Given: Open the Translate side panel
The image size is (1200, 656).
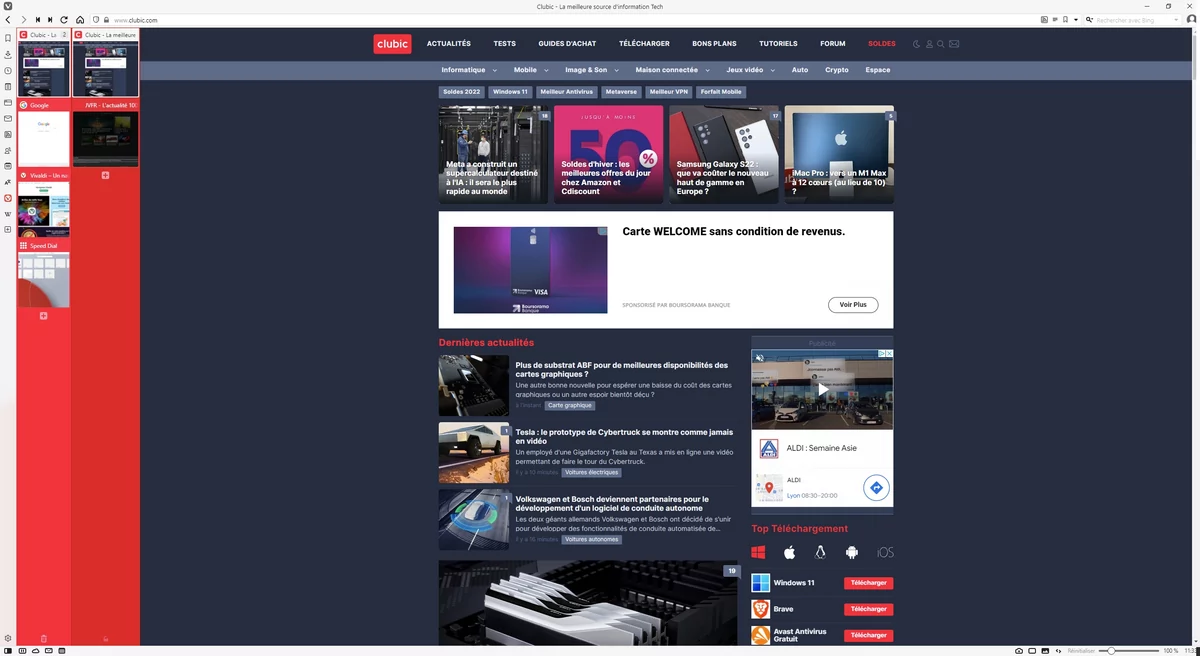Looking at the screenshot, I should 8,182.
